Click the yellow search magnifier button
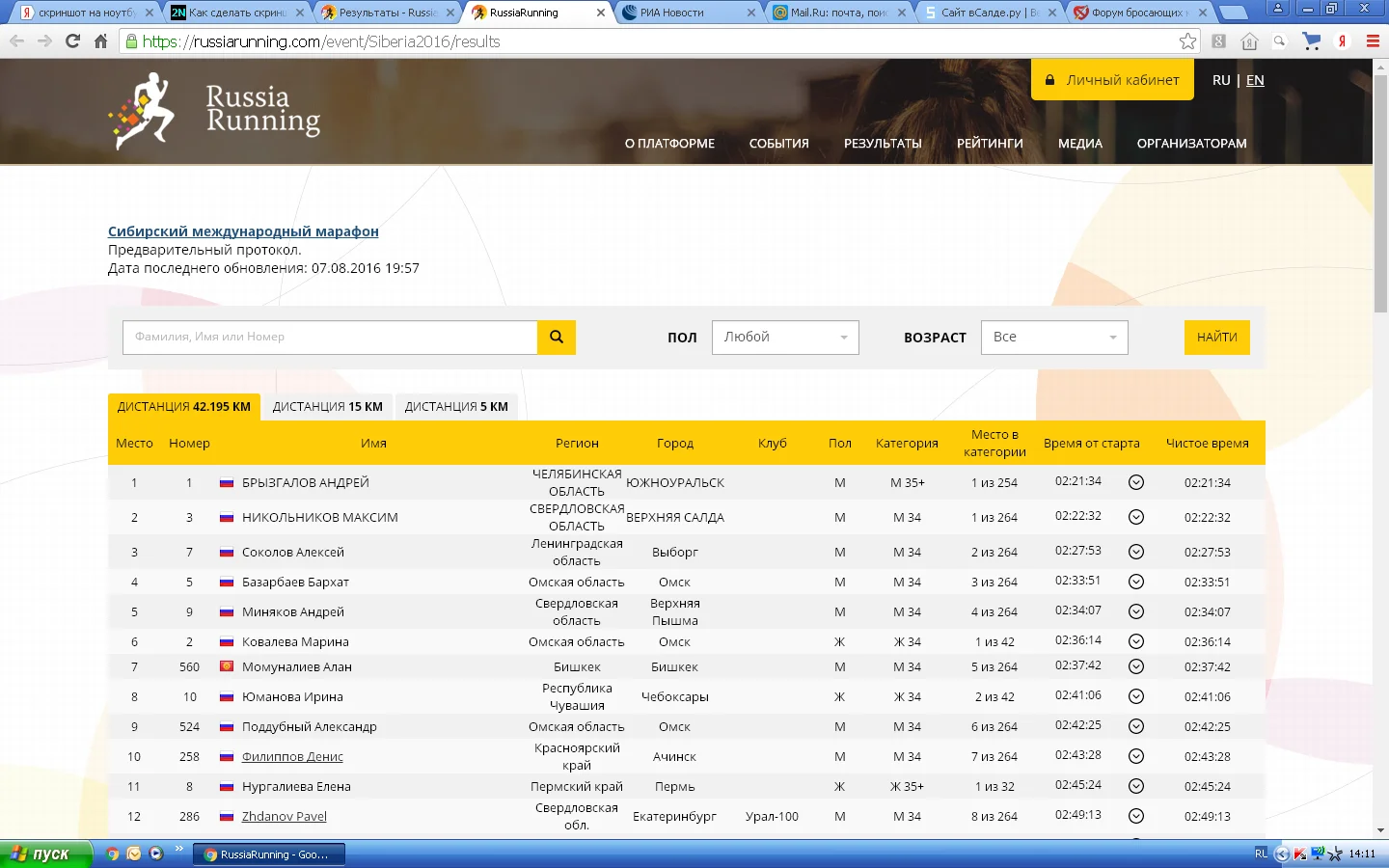 tap(557, 338)
